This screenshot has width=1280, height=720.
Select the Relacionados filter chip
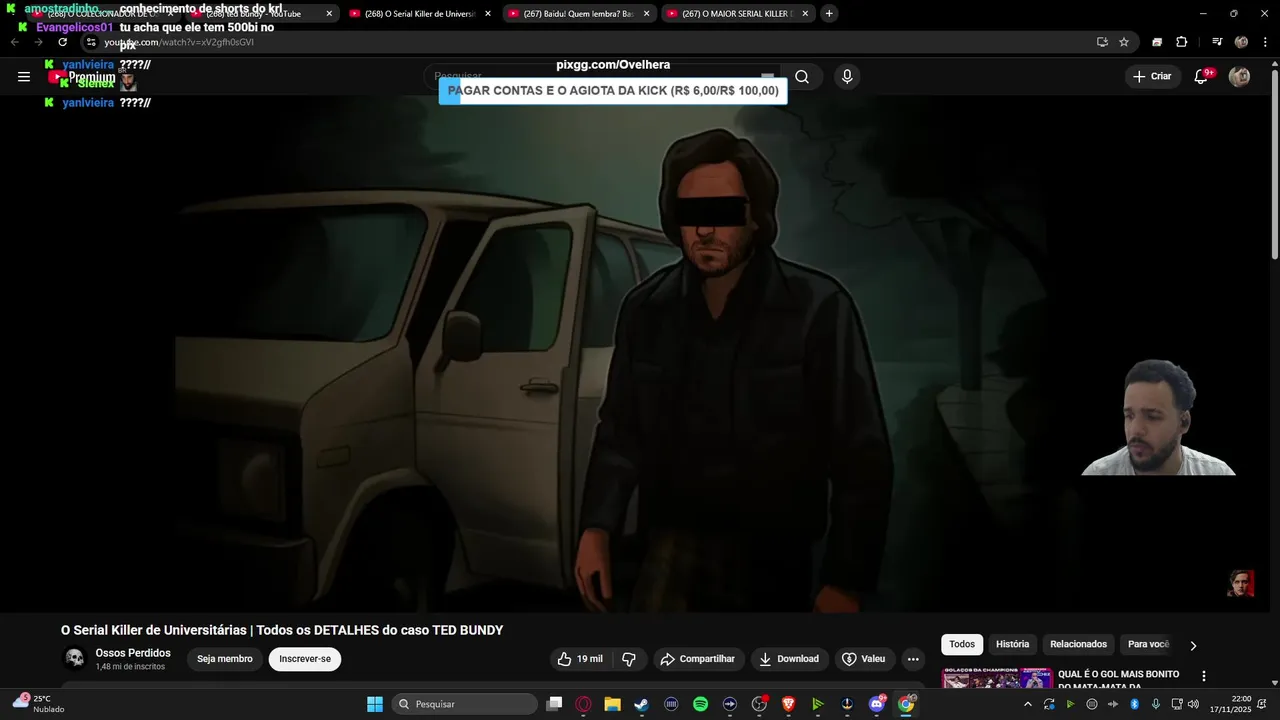[x=1078, y=645]
